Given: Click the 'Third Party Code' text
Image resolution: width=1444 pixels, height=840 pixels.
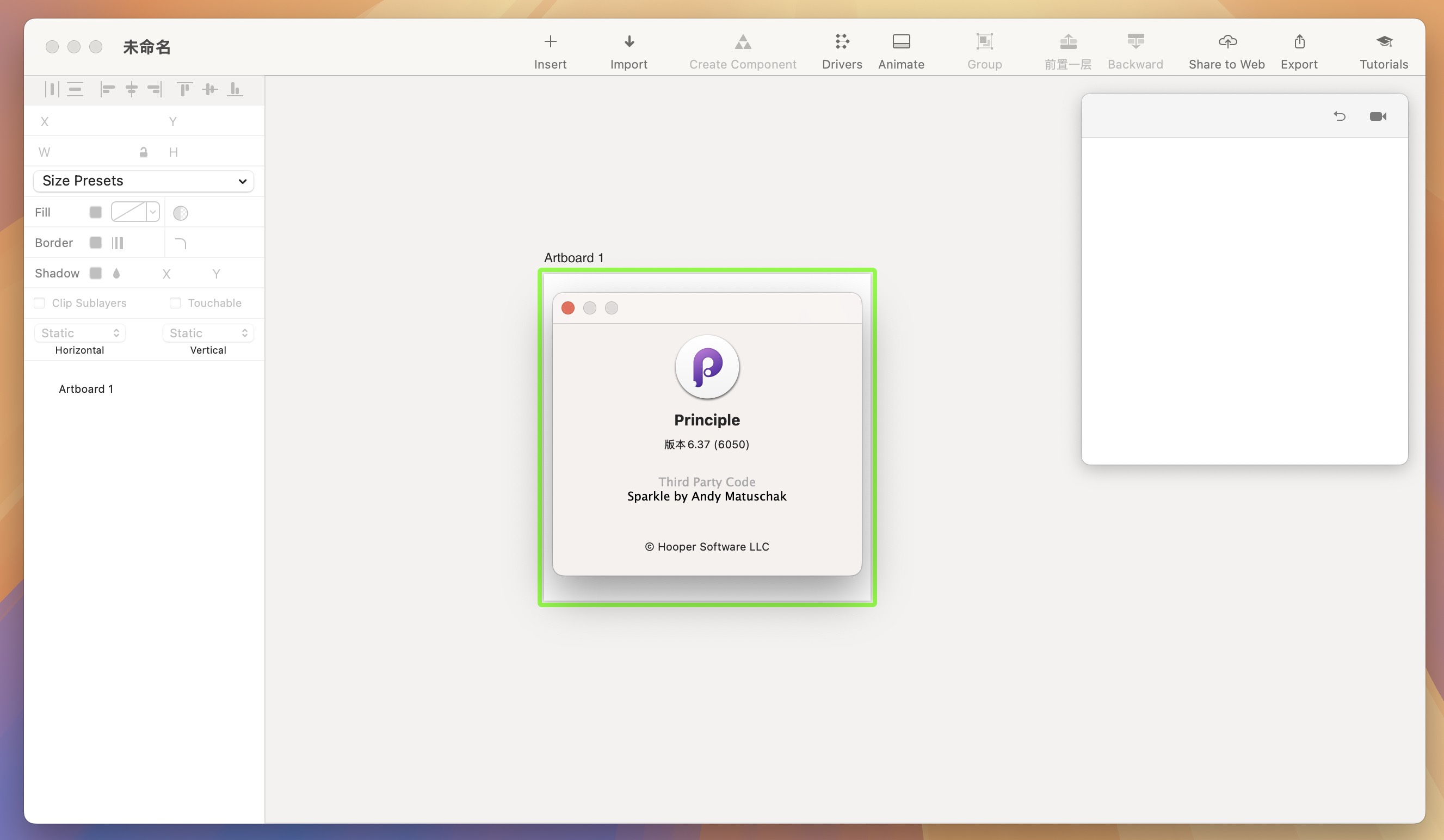Looking at the screenshot, I should 707,482.
